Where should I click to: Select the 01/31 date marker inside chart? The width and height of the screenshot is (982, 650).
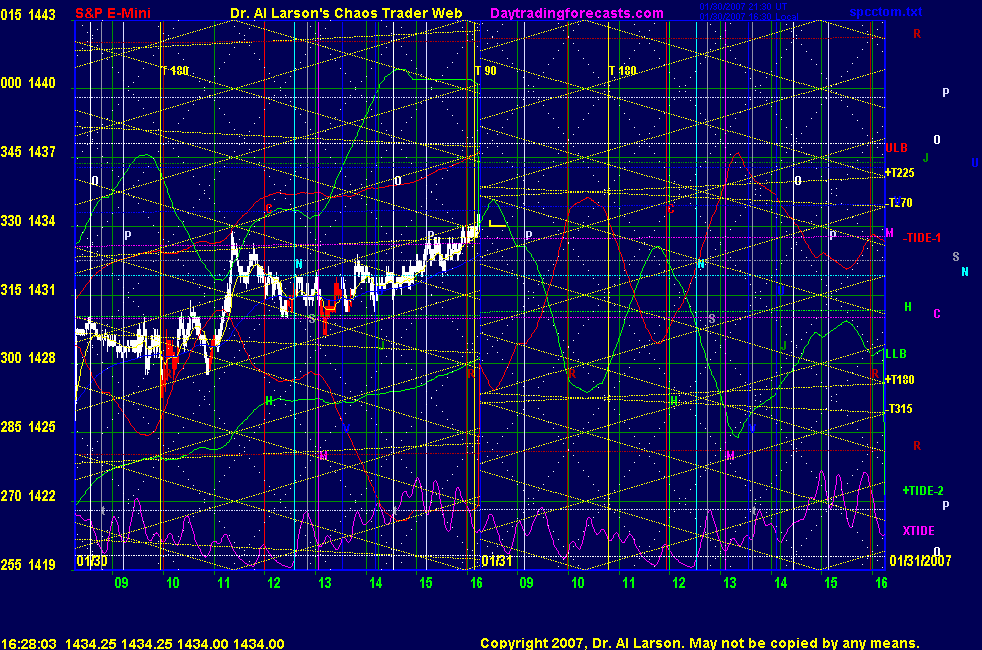(x=497, y=561)
